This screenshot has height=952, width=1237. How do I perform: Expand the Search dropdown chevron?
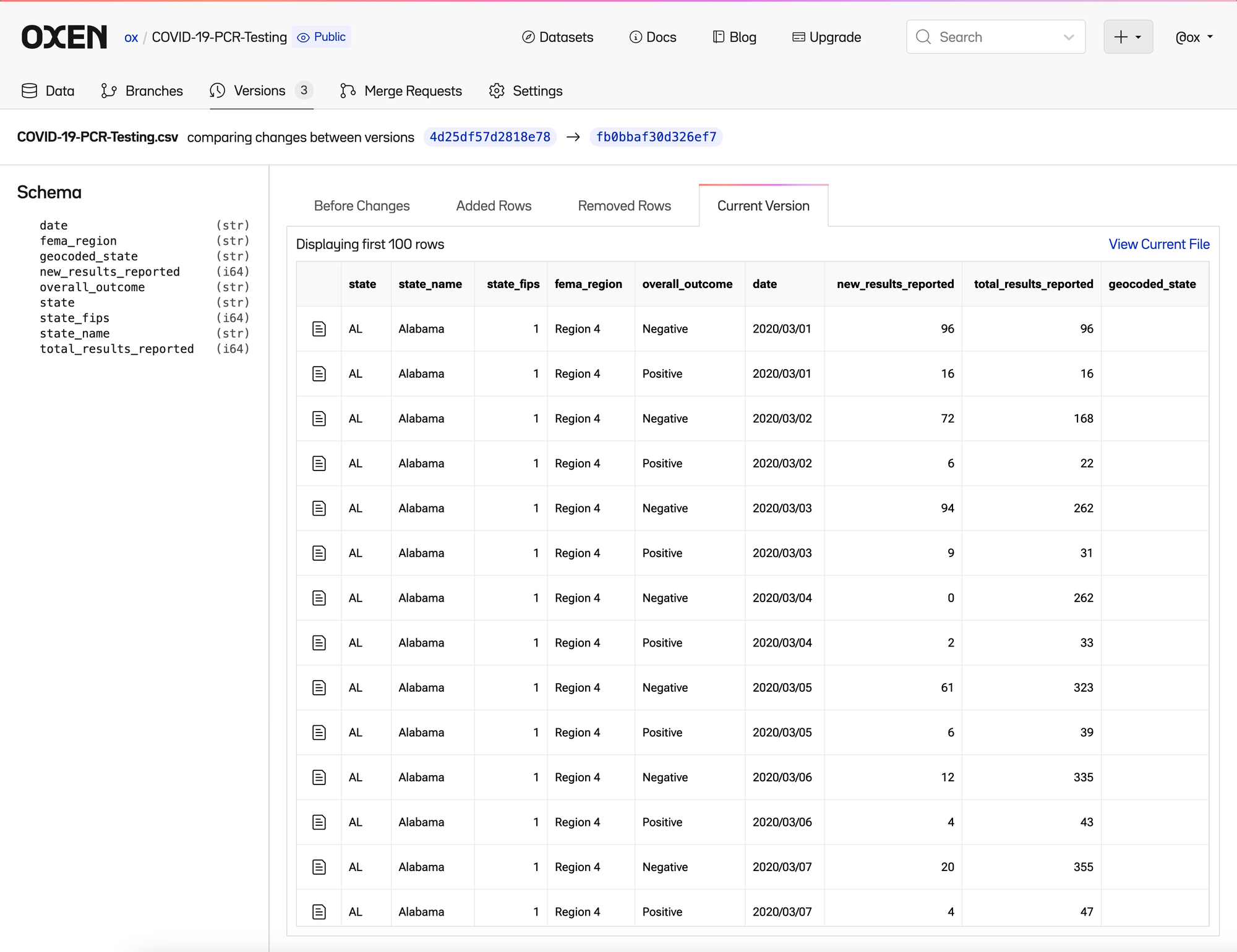1068,37
